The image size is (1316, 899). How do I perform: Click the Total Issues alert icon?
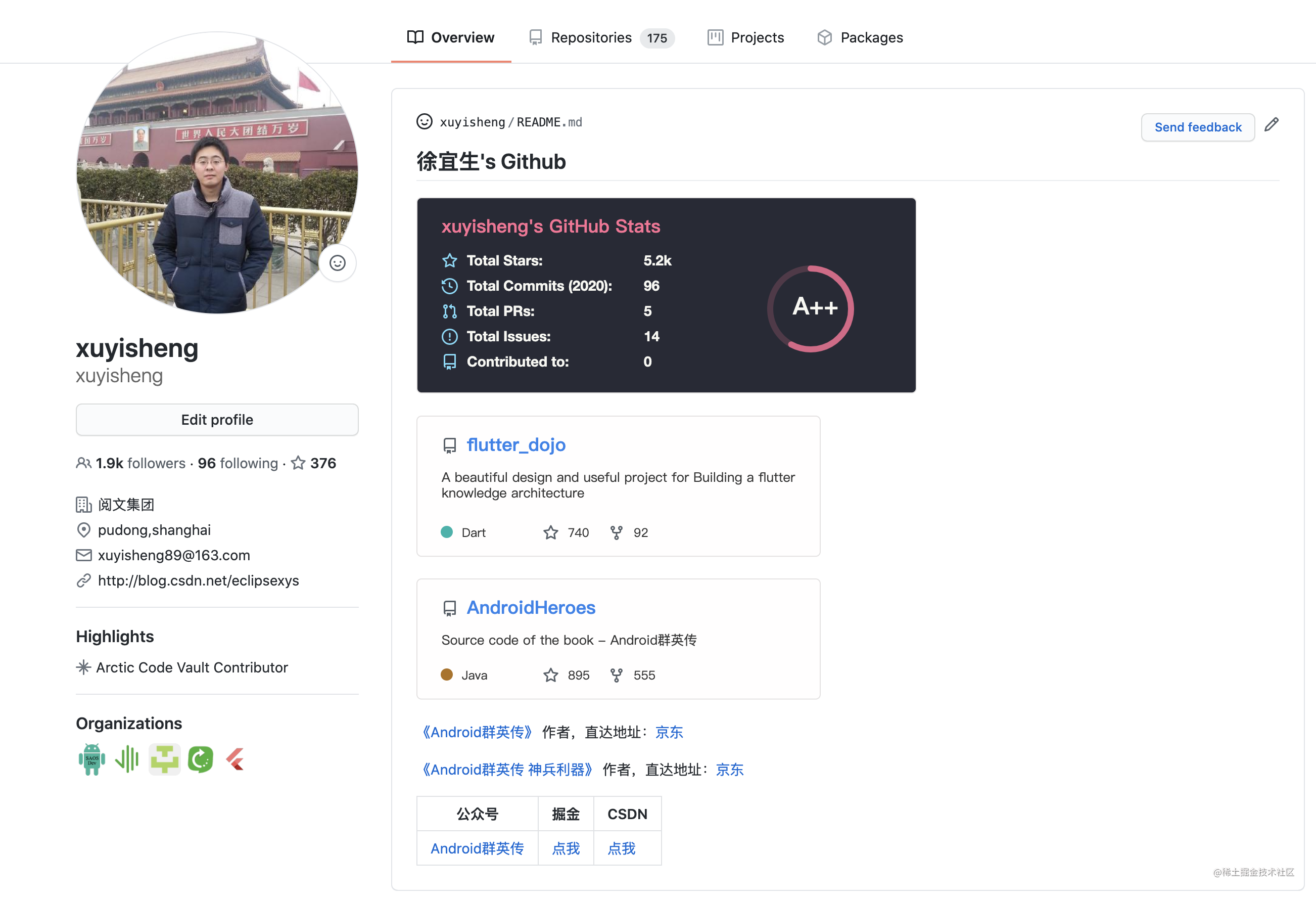[450, 336]
